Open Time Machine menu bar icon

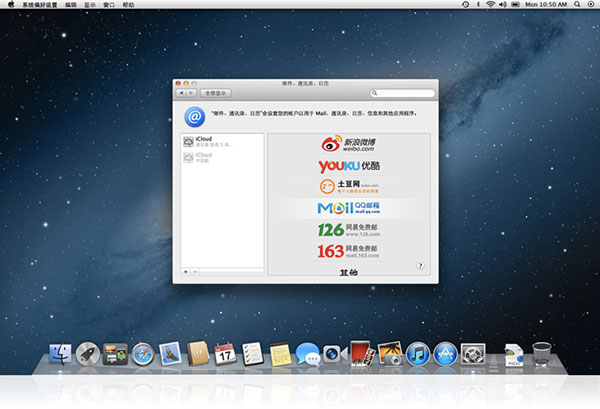(x=466, y=4)
